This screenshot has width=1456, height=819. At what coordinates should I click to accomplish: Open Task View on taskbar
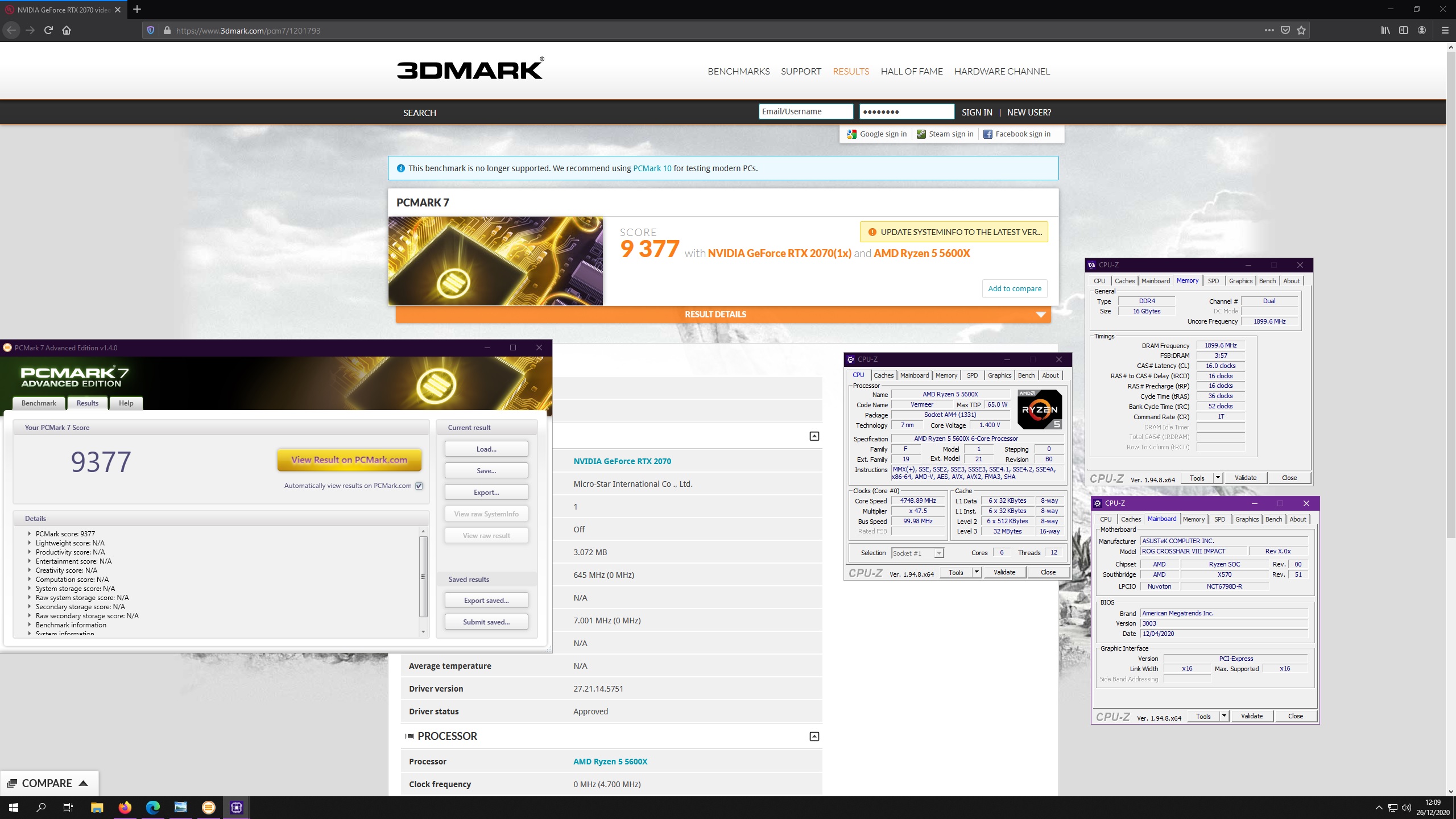click(68, 807)
